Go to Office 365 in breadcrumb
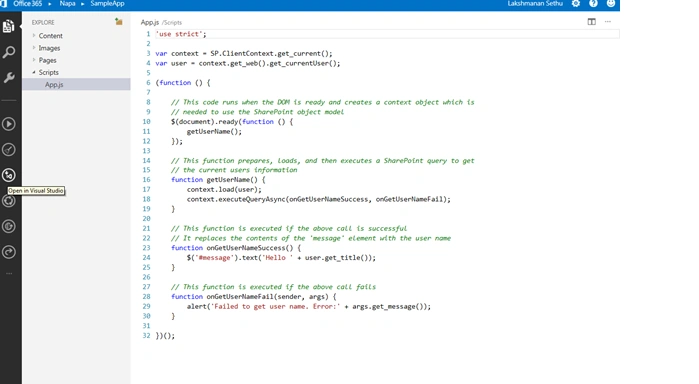 pyautogui.click(x=28, y=4)
